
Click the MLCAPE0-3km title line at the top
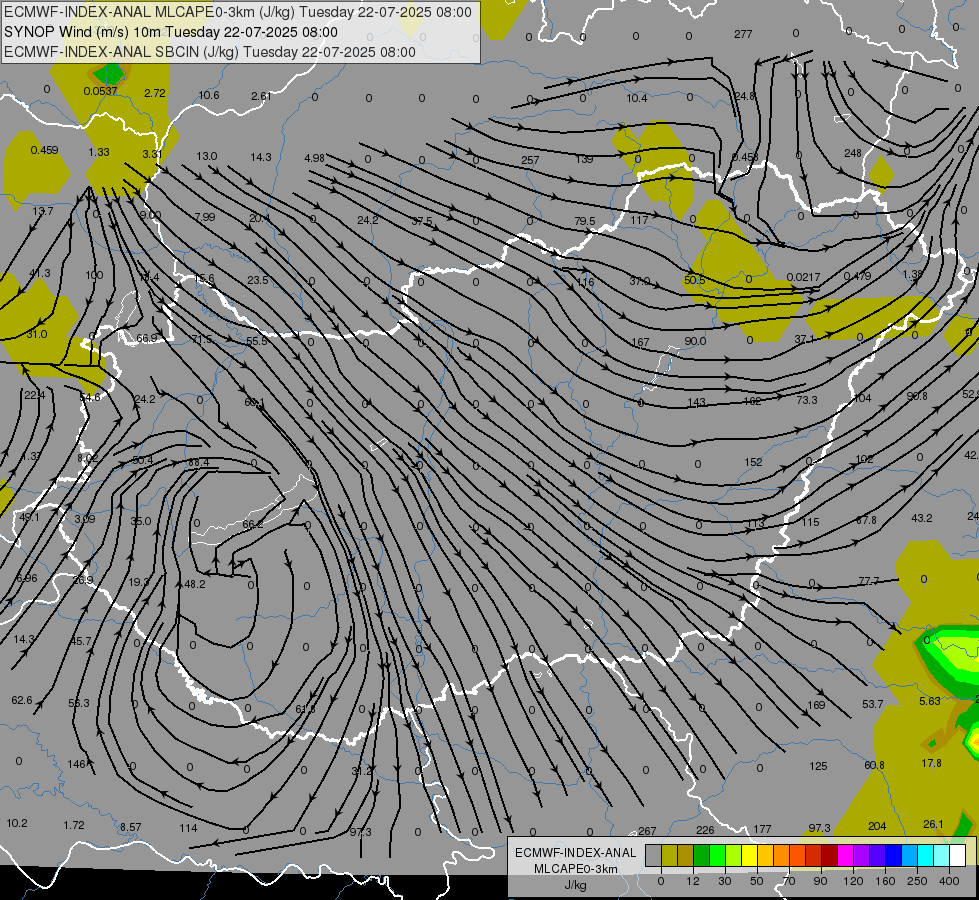[238, 12]
